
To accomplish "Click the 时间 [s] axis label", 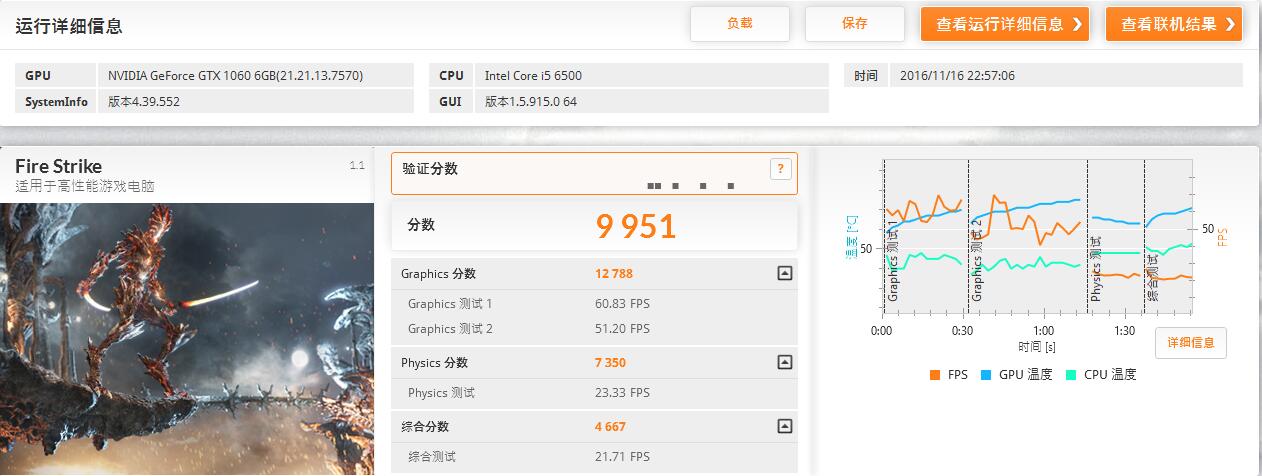I will tap(1037, 347).
